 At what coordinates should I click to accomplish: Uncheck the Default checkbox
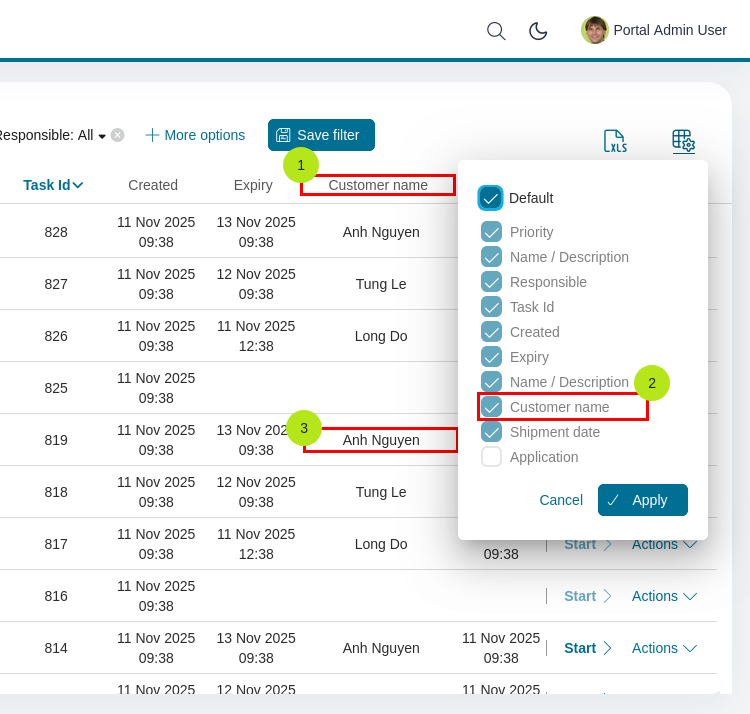(490, 198)
